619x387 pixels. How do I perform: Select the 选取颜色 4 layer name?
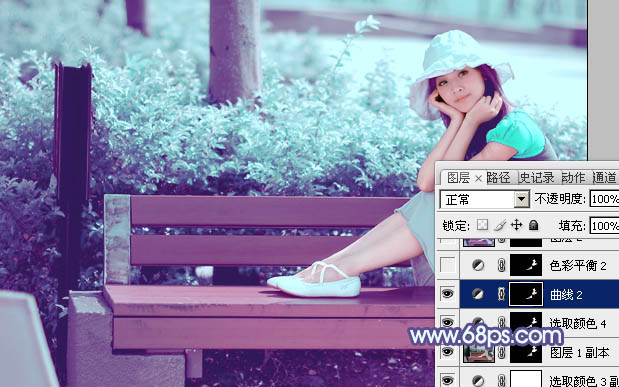(578, 323)
